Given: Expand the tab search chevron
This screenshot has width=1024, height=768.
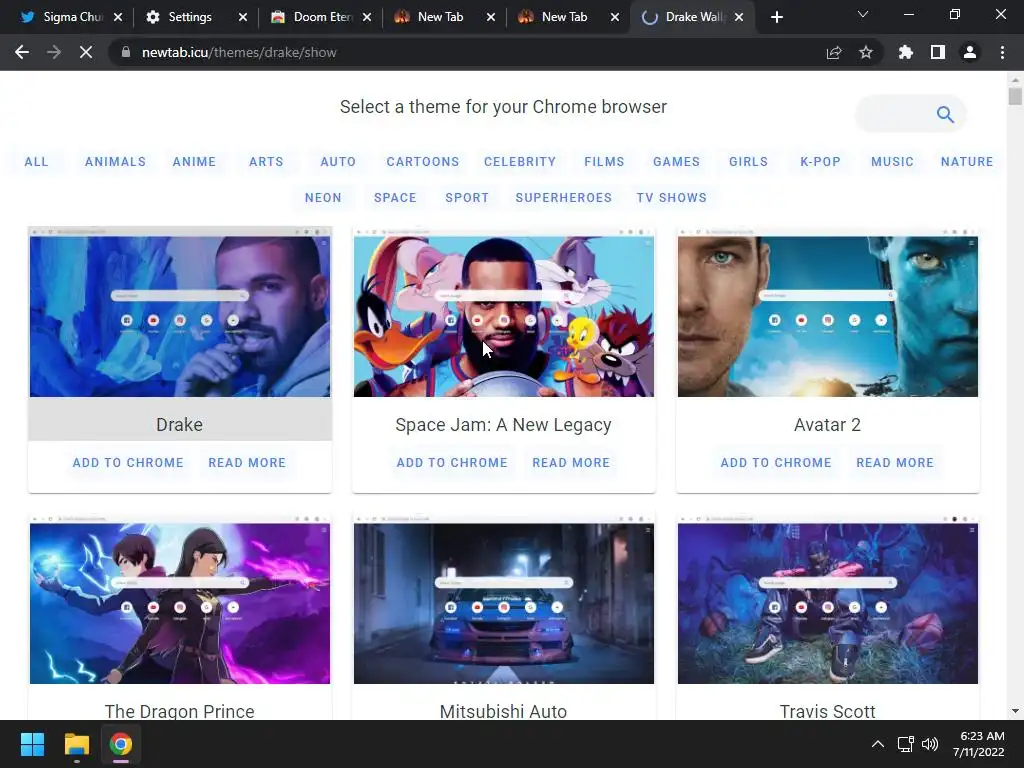Looking at the screenshot, I should click(863, 14).
